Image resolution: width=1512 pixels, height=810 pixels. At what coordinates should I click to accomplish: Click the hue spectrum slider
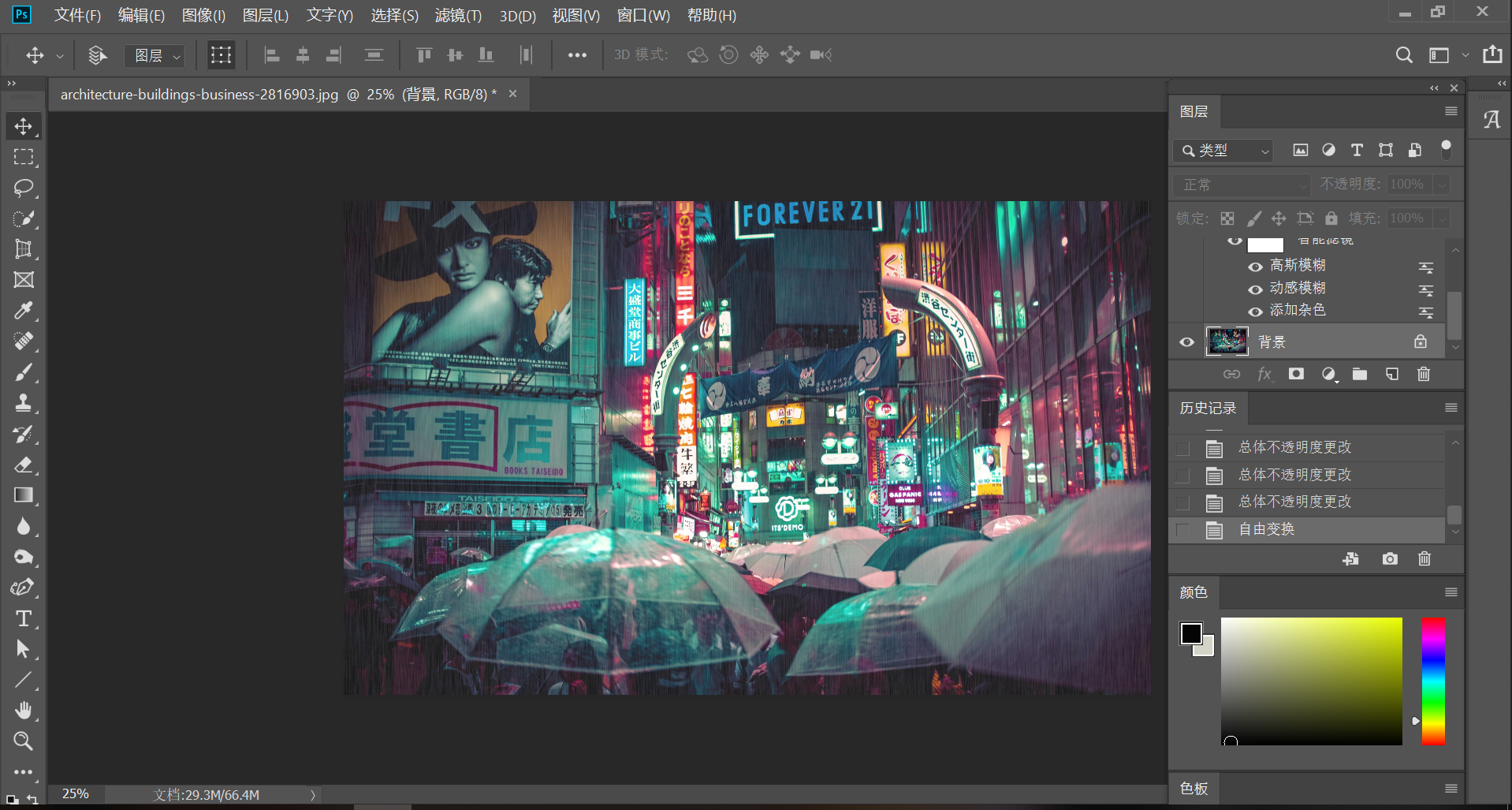(1433, 681)
